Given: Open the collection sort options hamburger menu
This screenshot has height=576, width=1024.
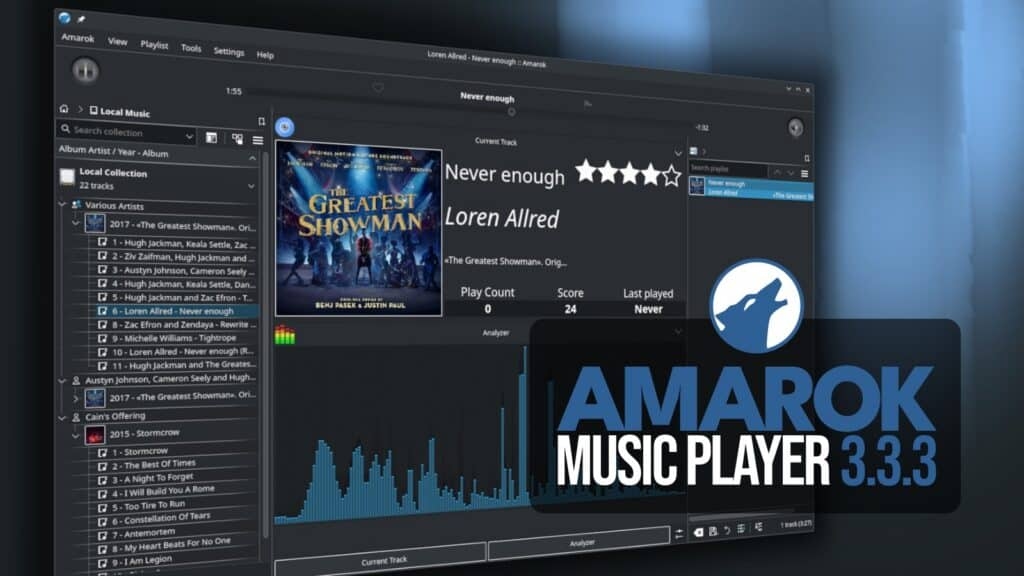Looking at the screenshot, I should 258,140.
